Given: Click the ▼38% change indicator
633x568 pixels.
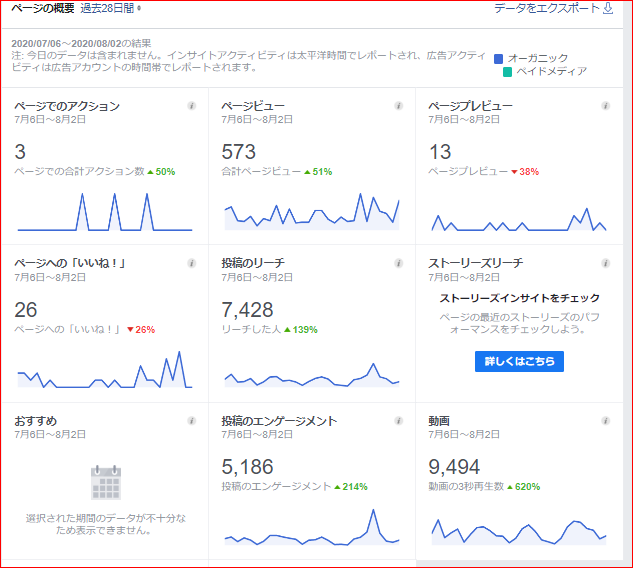Looking at the screenshot, I should [525, 172].
